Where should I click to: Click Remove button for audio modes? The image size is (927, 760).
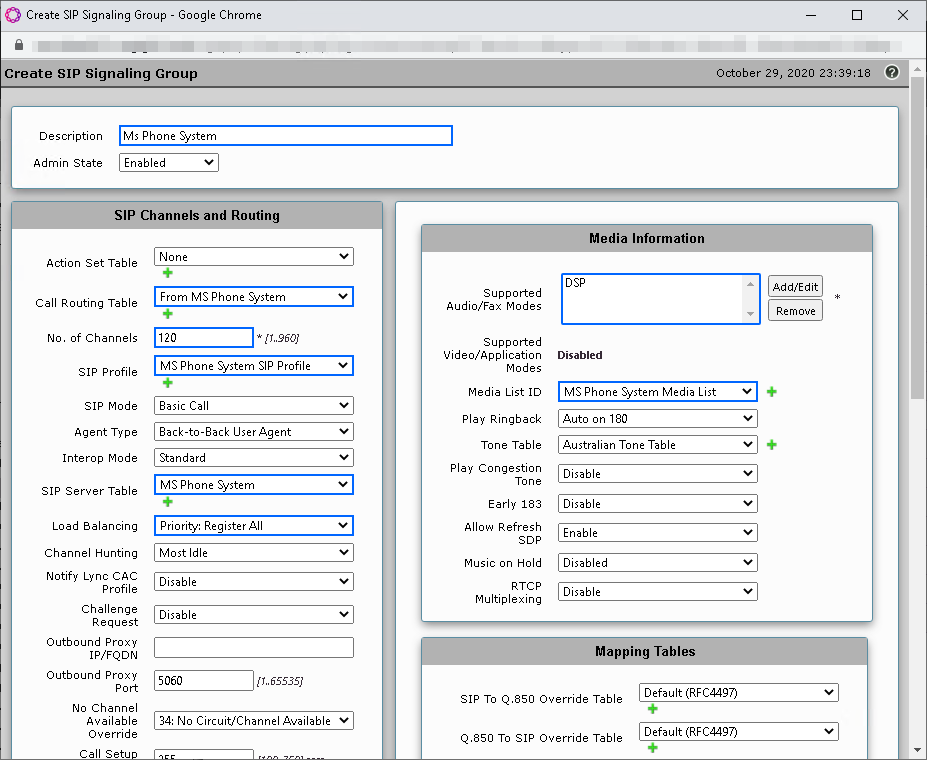coord(795,311)
